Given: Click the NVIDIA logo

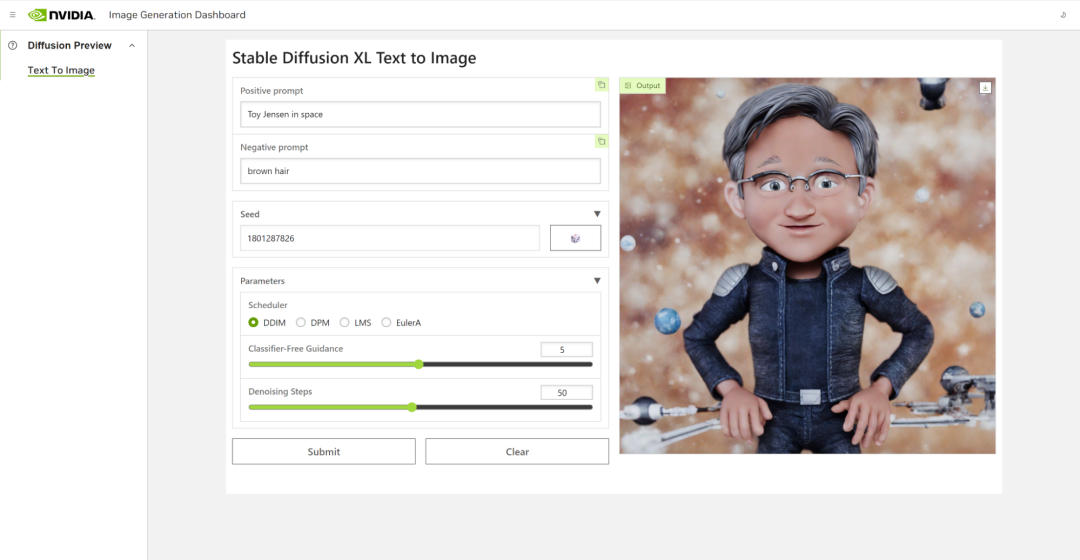Looking at the screenshot, I should click(x=61, y=15).
